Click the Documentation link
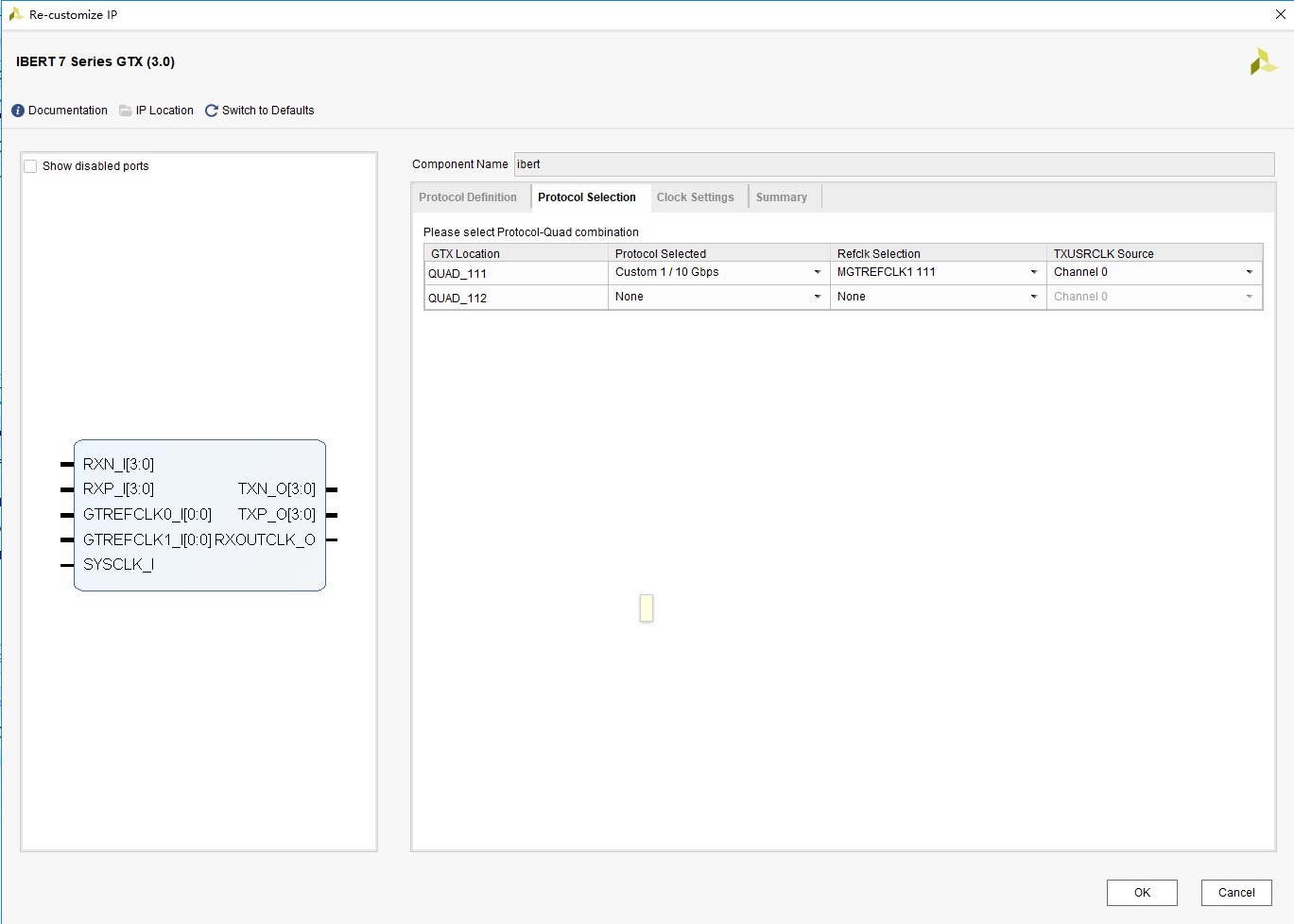 68,111
